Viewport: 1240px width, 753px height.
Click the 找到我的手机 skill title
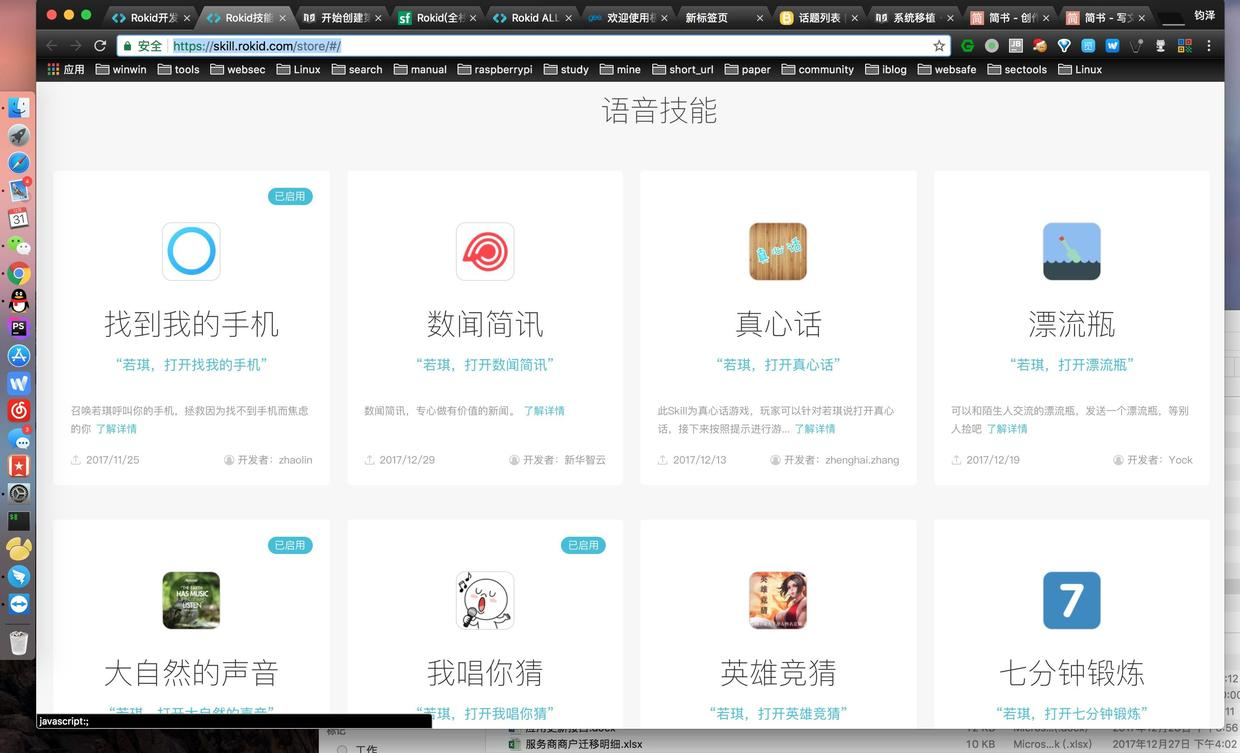tap(191, 324)
